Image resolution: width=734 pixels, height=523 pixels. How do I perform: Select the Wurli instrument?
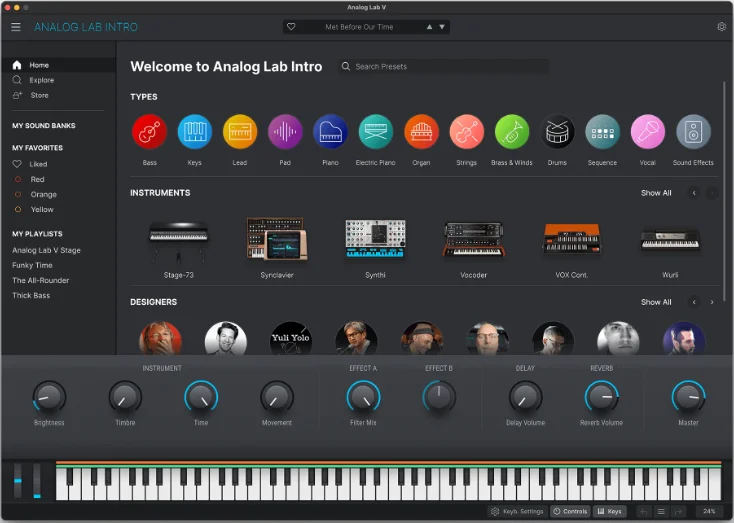(x=670, y=243)
